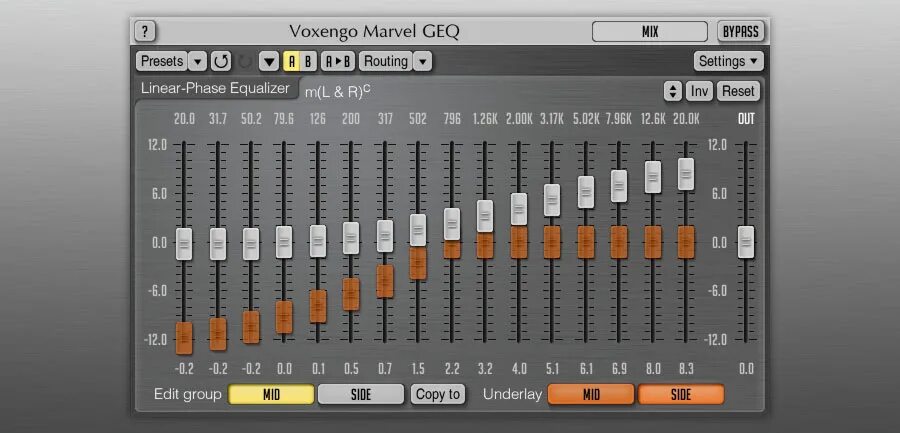
Task: Switch to the B state toggle
Action: (x=308, y=61)
